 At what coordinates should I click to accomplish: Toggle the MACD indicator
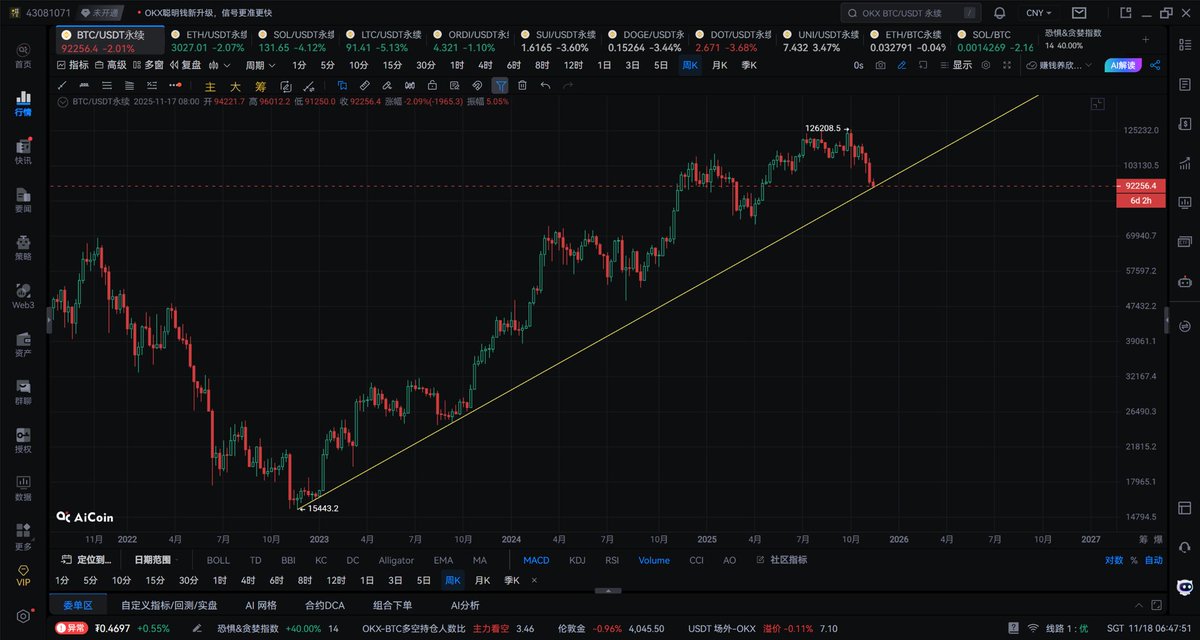click(536, 560)
